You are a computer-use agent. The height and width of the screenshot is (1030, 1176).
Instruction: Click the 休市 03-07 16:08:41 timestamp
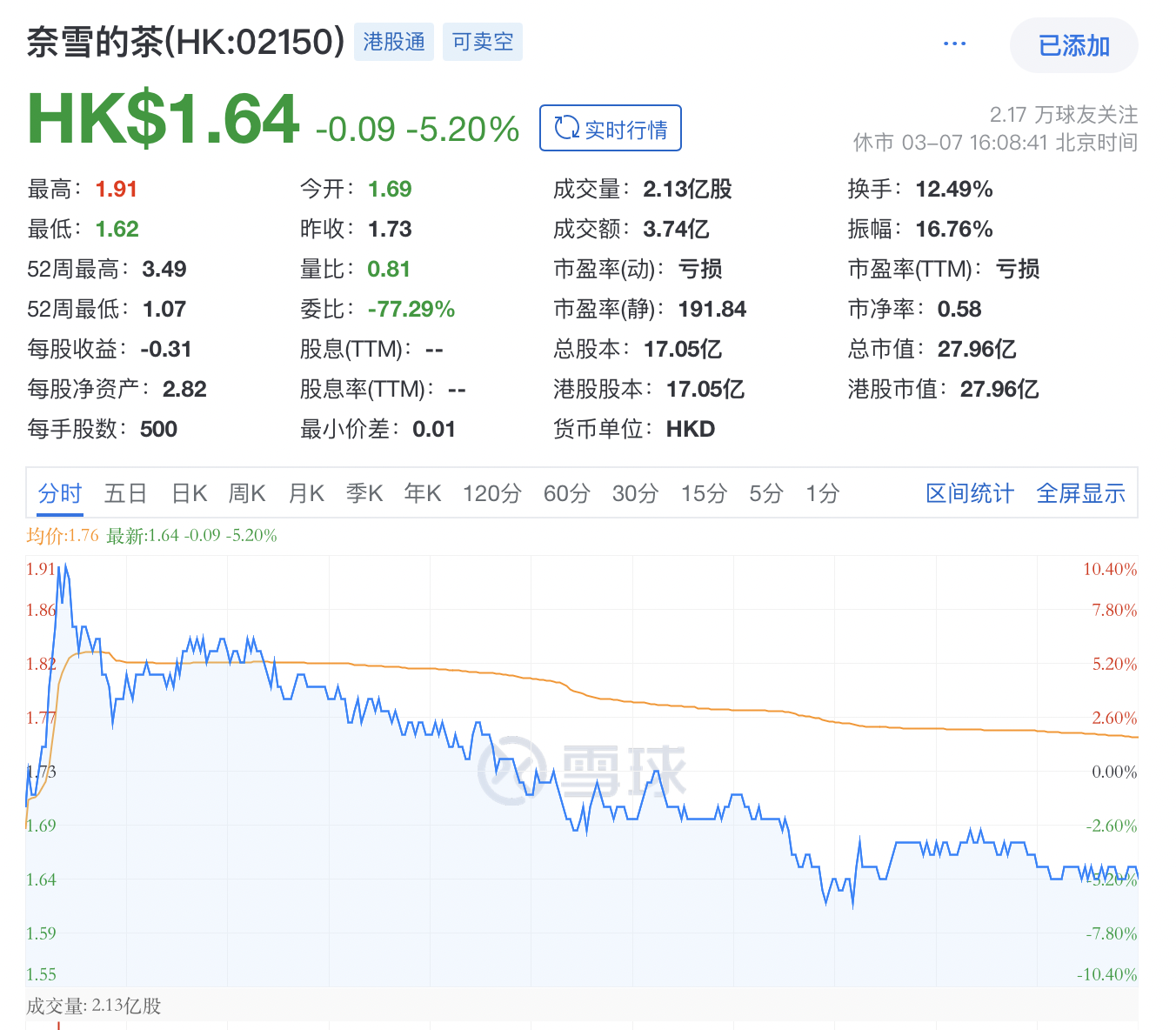coord(995,142)
